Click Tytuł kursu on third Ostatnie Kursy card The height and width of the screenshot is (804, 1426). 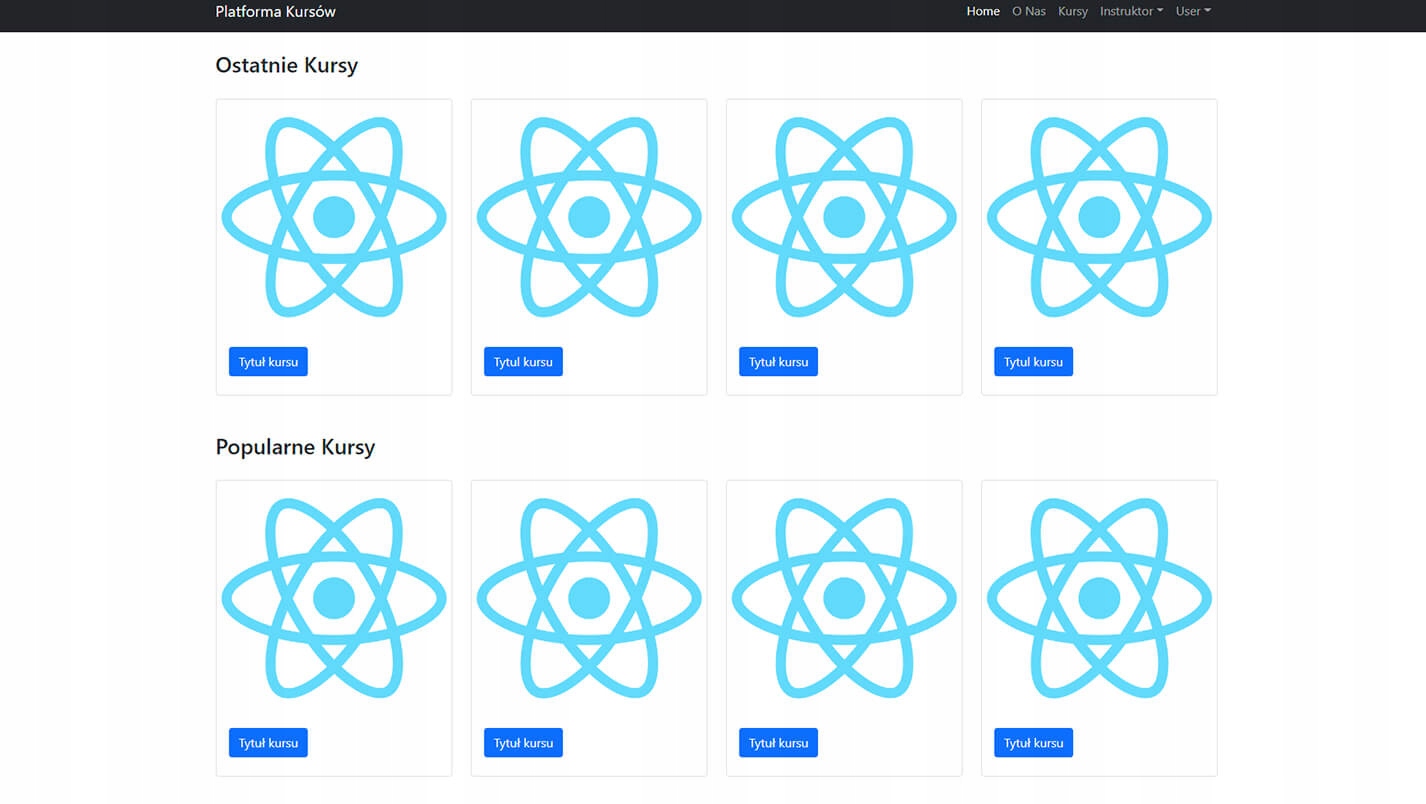778,362
